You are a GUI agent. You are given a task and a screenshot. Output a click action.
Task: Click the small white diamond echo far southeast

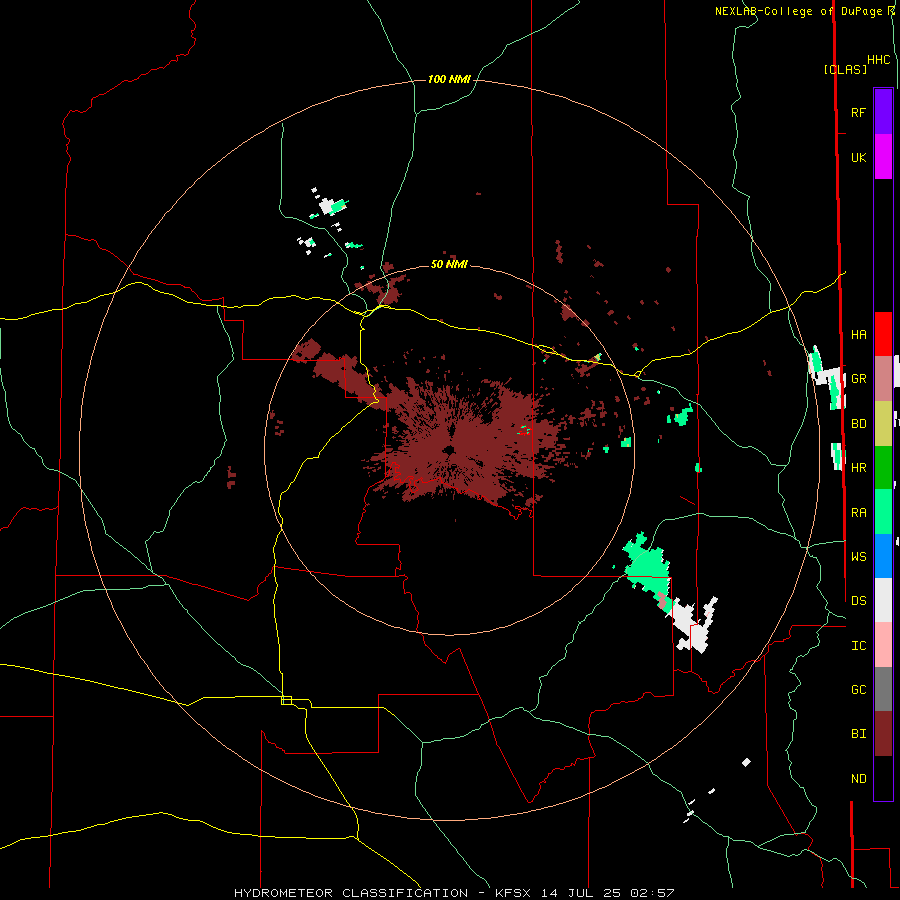tap(746, 762)
